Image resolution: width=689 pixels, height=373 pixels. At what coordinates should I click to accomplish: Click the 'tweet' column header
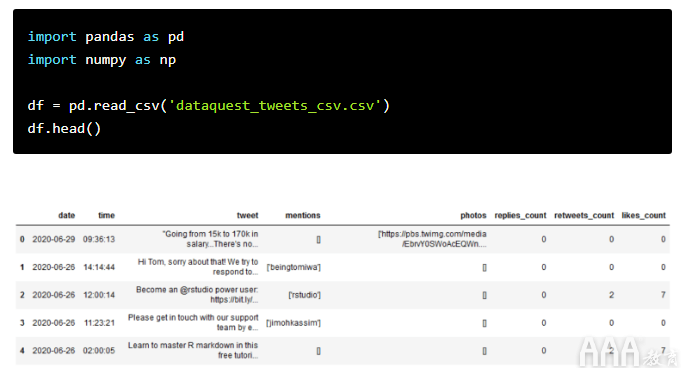pyautogui.click(x=247, y=215)
